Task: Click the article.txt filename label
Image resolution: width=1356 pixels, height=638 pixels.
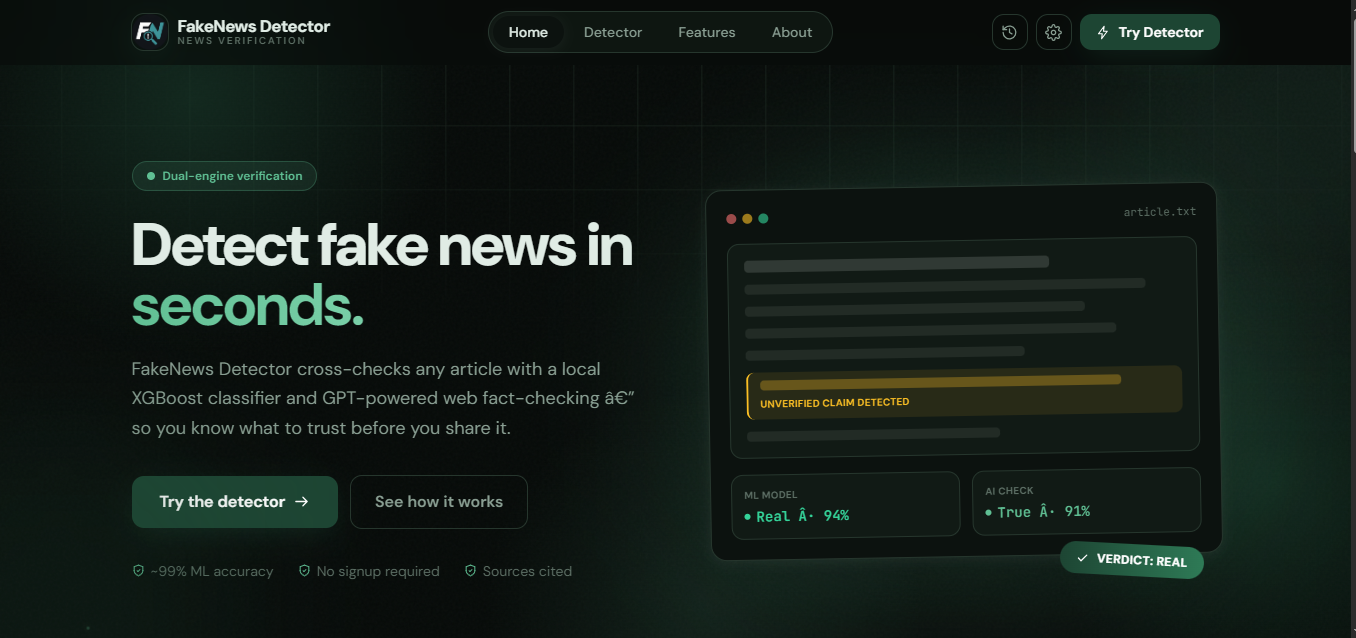Action: pos(1160,212)
